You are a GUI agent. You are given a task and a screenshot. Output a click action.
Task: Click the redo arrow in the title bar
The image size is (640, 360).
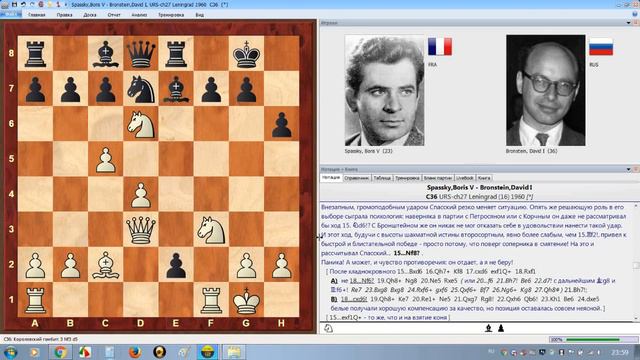coord(32,4)
